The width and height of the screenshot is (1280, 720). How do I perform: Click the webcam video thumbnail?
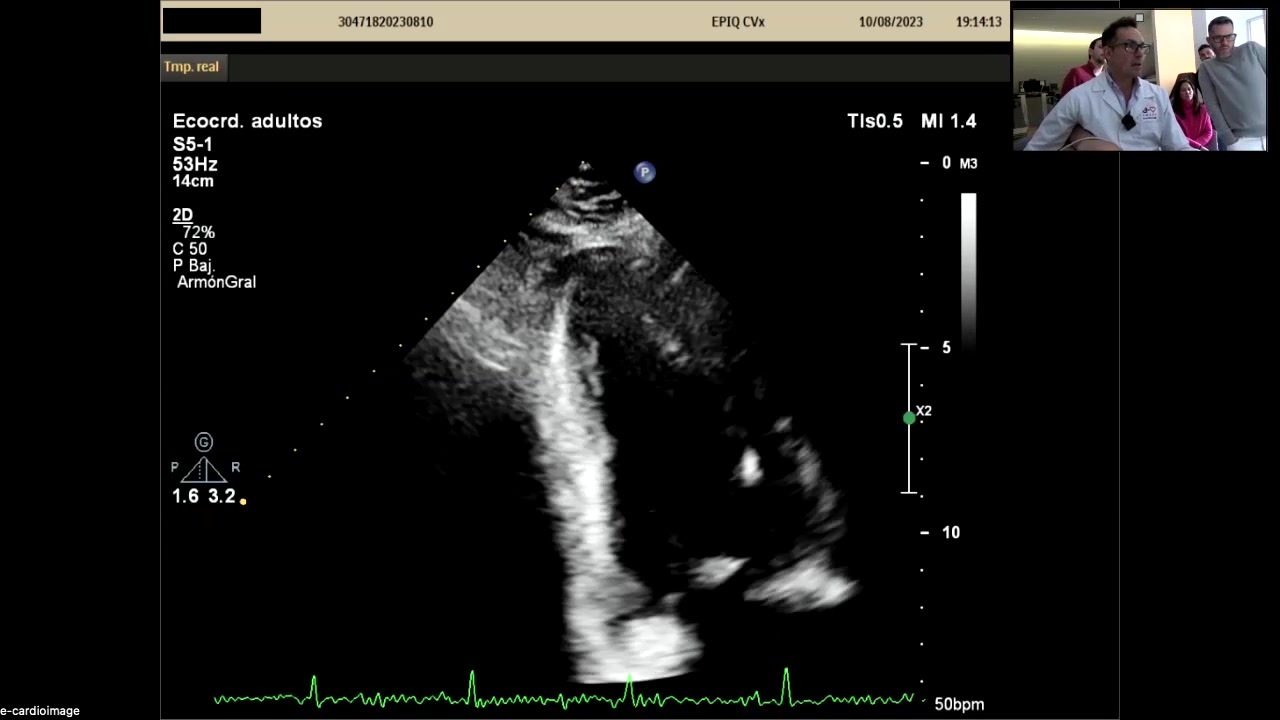coord(1140,80)
